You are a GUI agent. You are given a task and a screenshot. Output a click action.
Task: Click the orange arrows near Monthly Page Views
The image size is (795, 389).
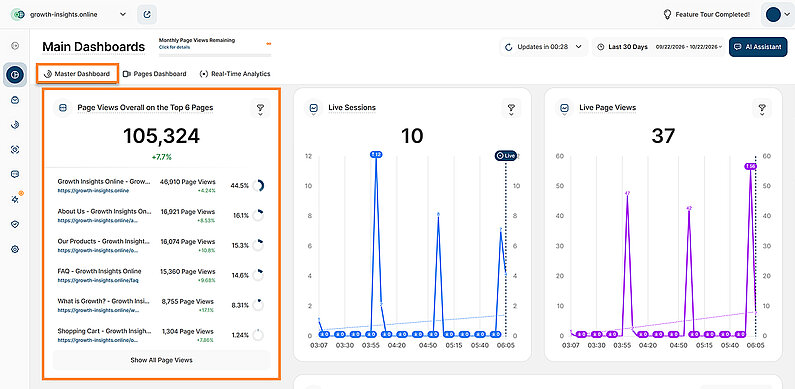pos(269,44)
